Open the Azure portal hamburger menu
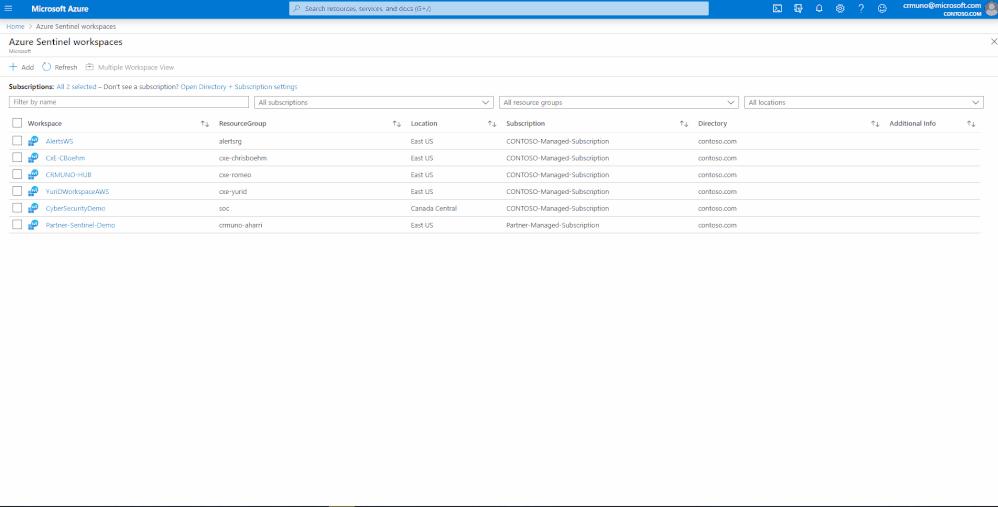This screenshot has width=998, height=507. (8, 8)
